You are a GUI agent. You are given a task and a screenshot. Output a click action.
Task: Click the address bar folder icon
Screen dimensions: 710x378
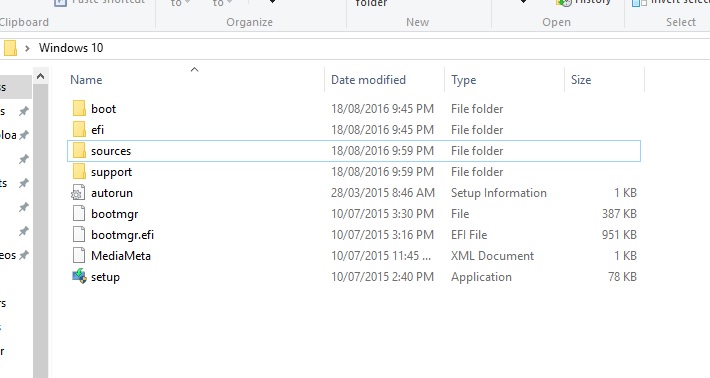[x=10, y=48]
